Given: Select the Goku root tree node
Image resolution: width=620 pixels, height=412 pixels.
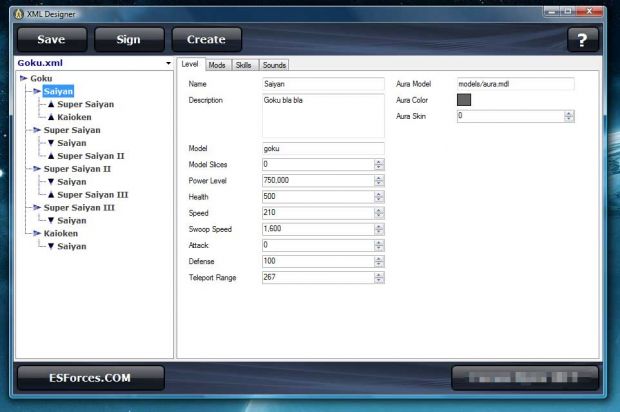Looking at the screenshot, I should pos(41,78).
